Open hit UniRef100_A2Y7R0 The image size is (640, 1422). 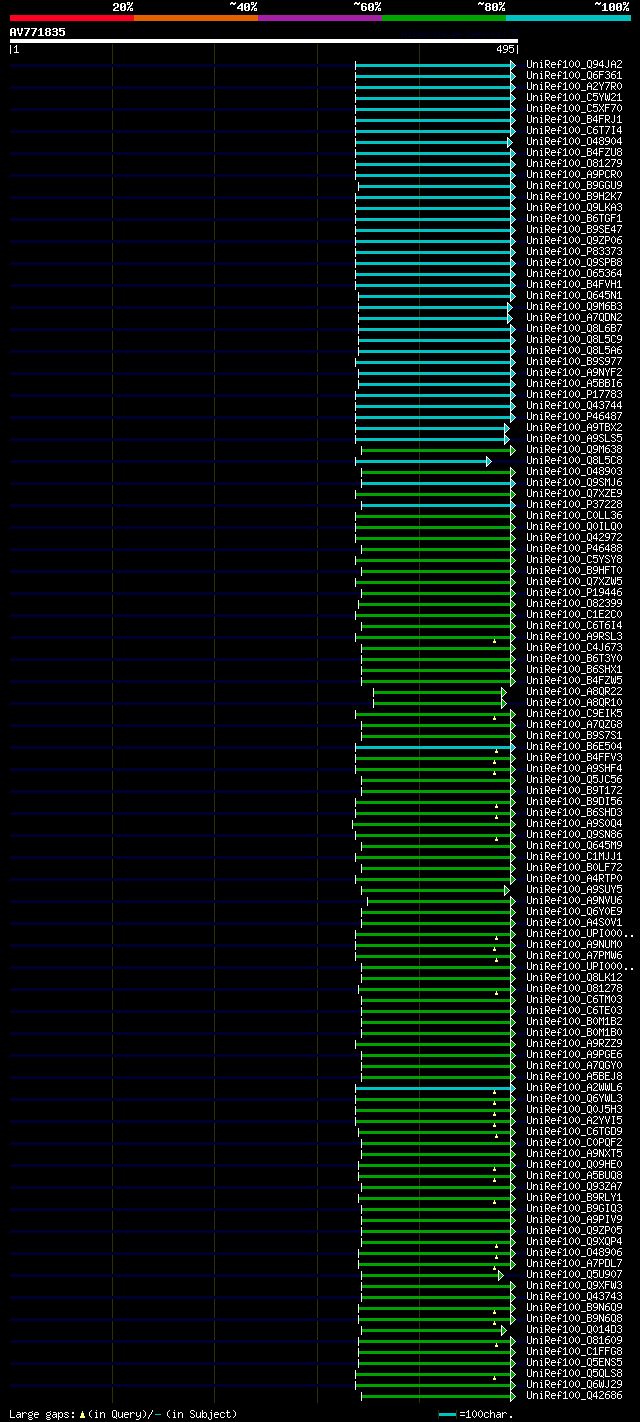pos(574,87)
